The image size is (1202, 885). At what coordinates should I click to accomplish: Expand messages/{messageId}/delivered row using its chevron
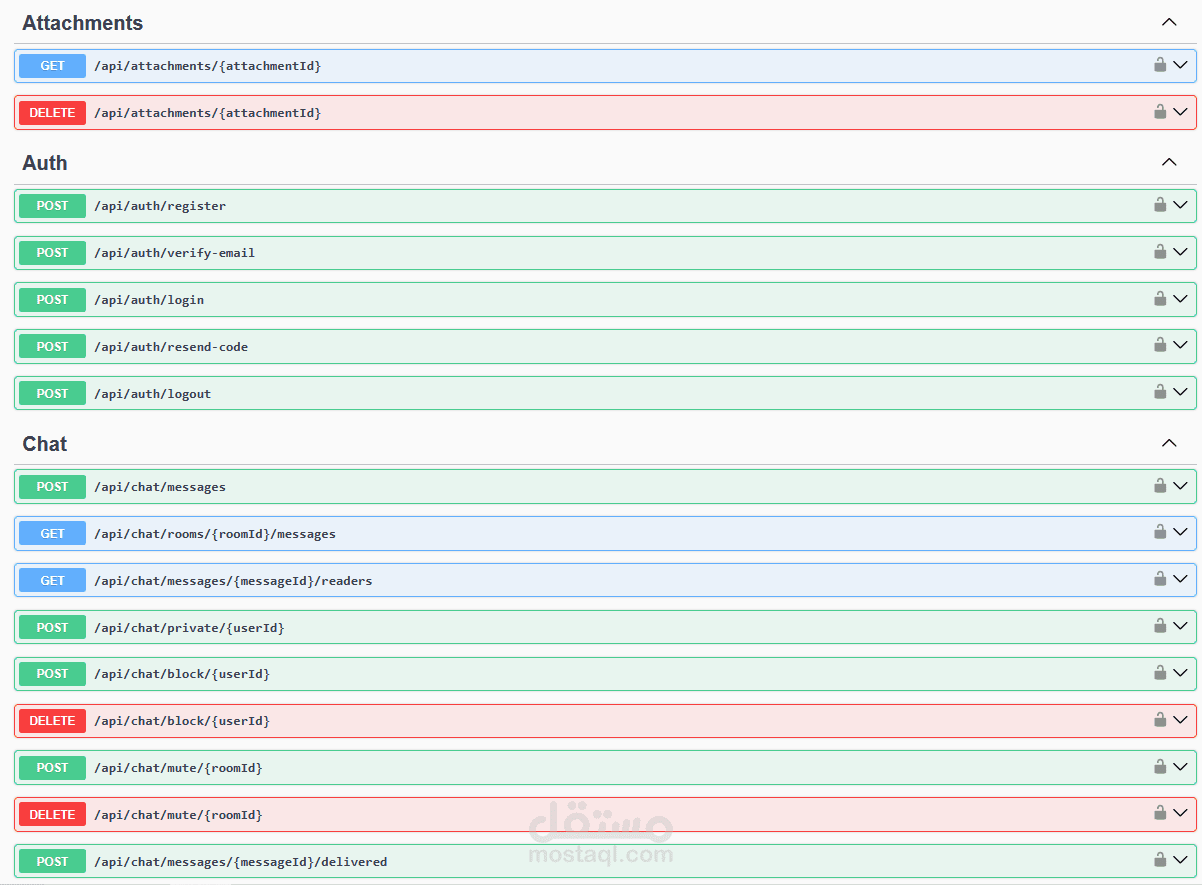[x=1181, y=861]
